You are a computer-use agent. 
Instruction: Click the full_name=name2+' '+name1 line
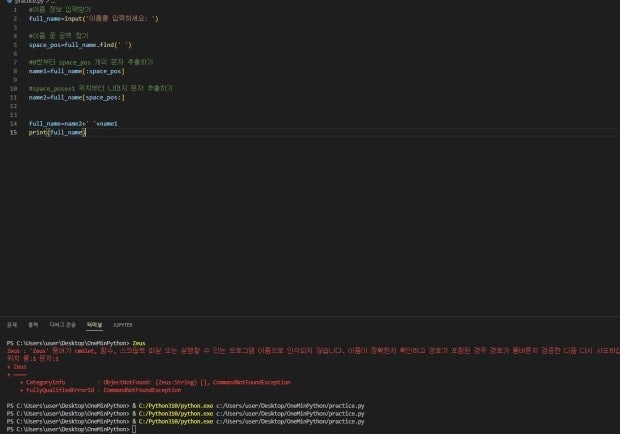(73, 124)
